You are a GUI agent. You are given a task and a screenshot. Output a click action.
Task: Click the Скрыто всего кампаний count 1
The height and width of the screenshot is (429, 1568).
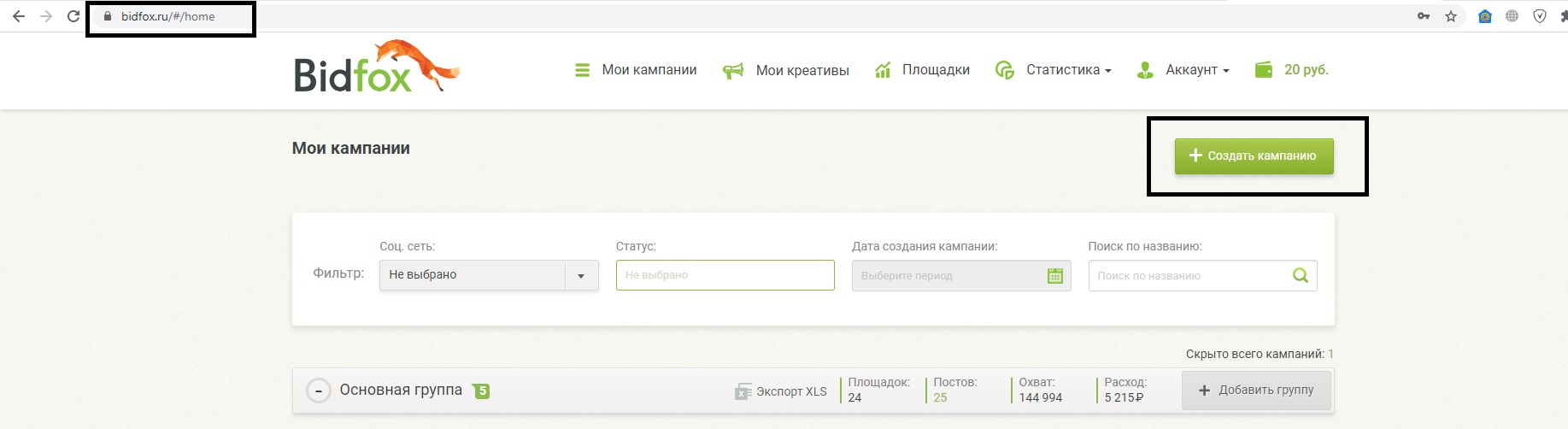(1330, 354)
